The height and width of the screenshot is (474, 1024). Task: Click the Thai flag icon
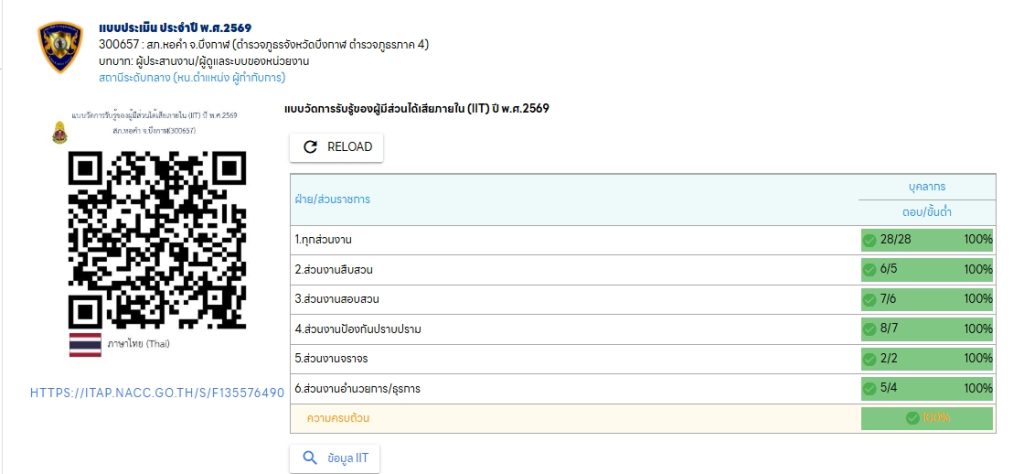pyautogui.click(x=85, y=345)
